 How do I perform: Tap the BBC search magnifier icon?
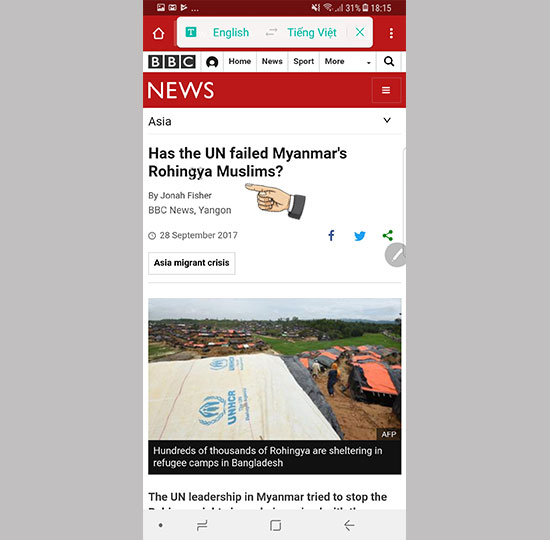389,61
